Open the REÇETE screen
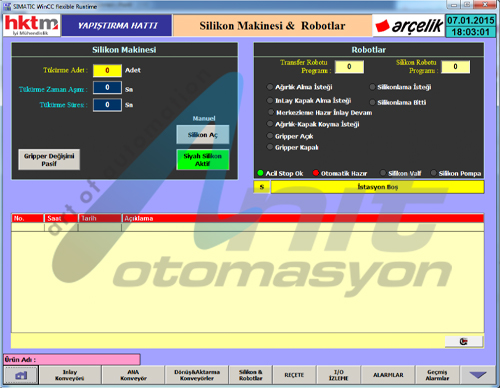The height and width of the screenshot is (388, 500). click(x=294, y=375)
